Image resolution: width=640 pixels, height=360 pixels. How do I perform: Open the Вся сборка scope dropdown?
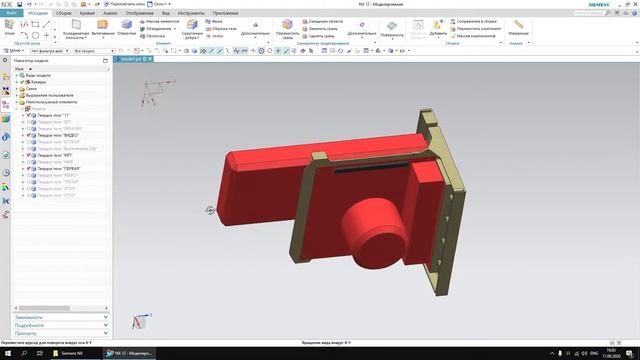[94, 51]
